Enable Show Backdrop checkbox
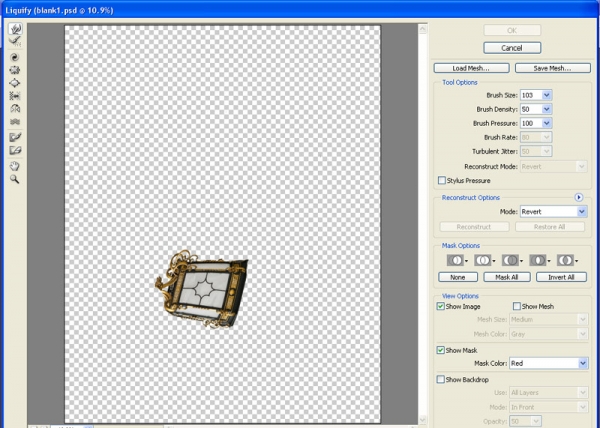The image size is (600, 428). click(x=441, y=379)
